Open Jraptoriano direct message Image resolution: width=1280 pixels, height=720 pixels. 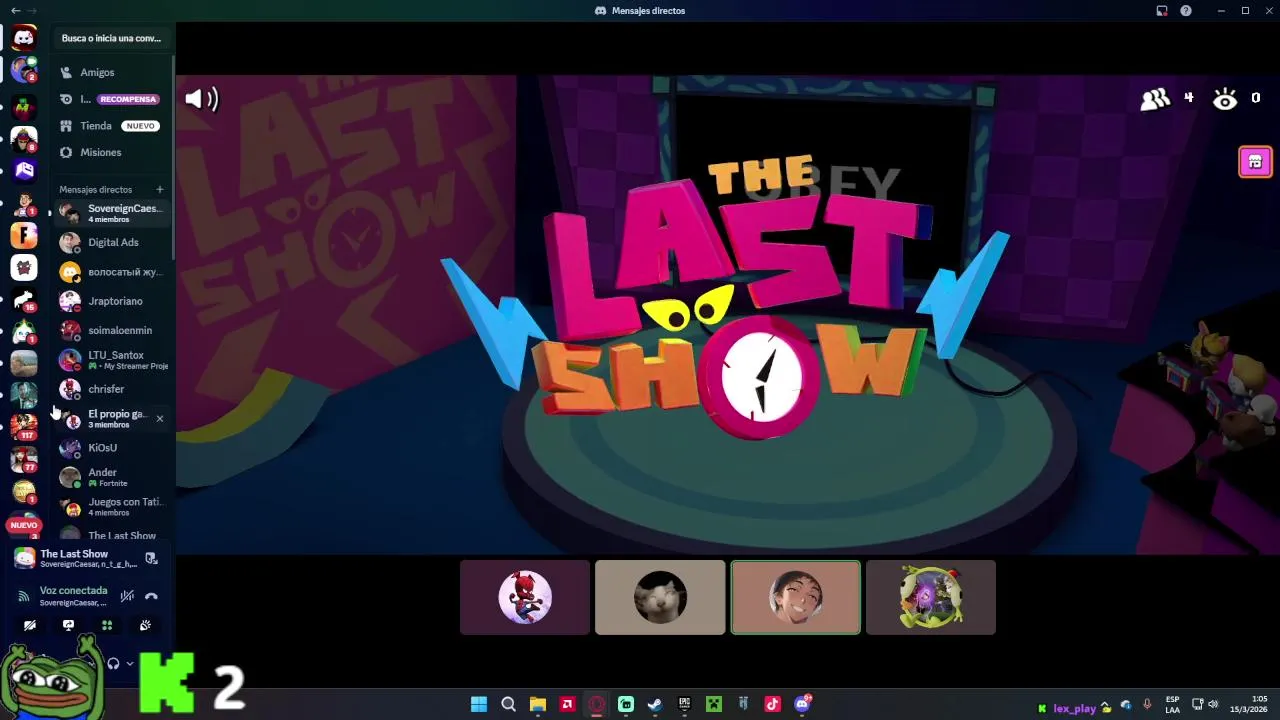point(112,301)
